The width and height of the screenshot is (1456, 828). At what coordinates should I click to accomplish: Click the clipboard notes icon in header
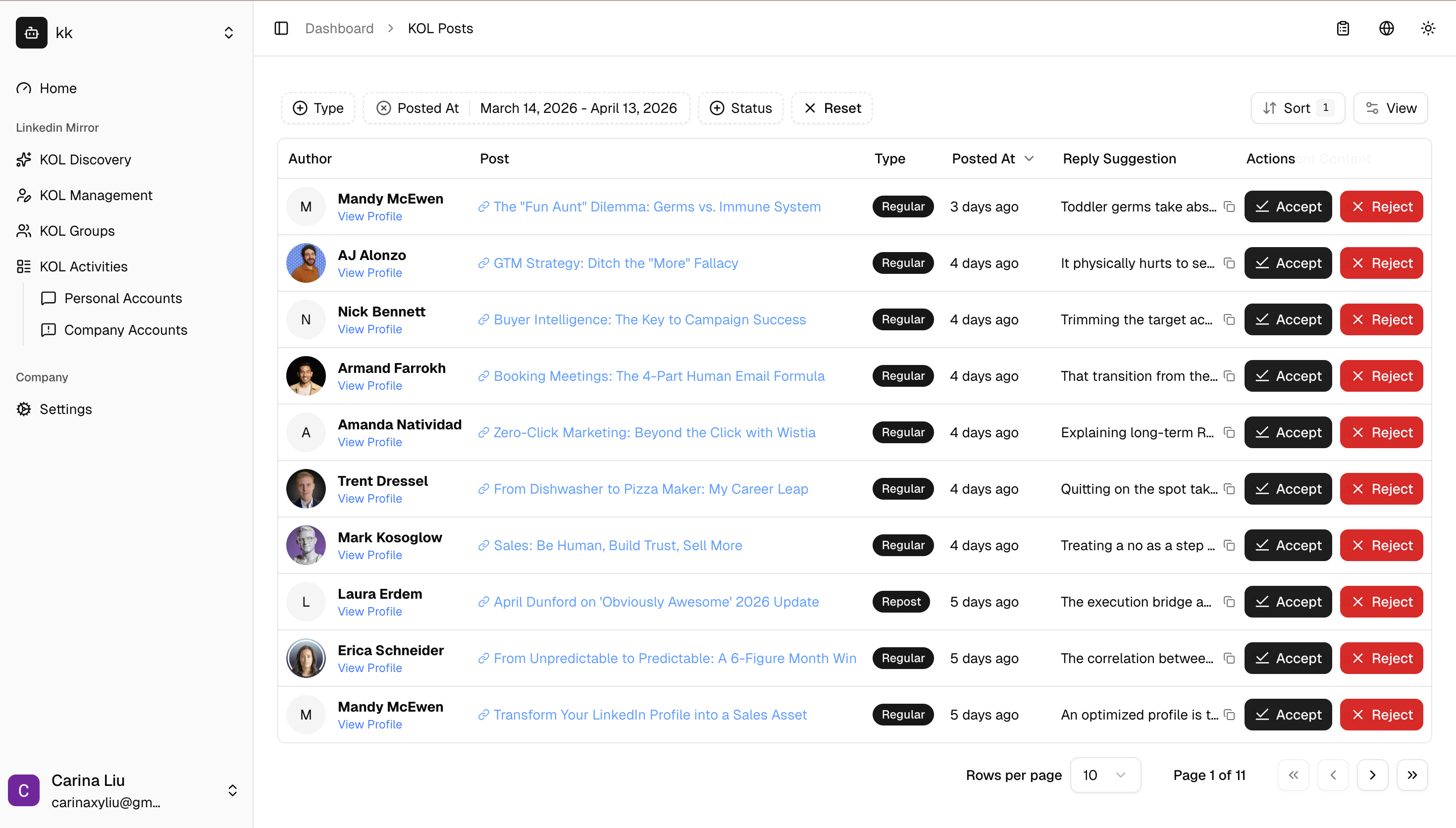(1343, 28)
